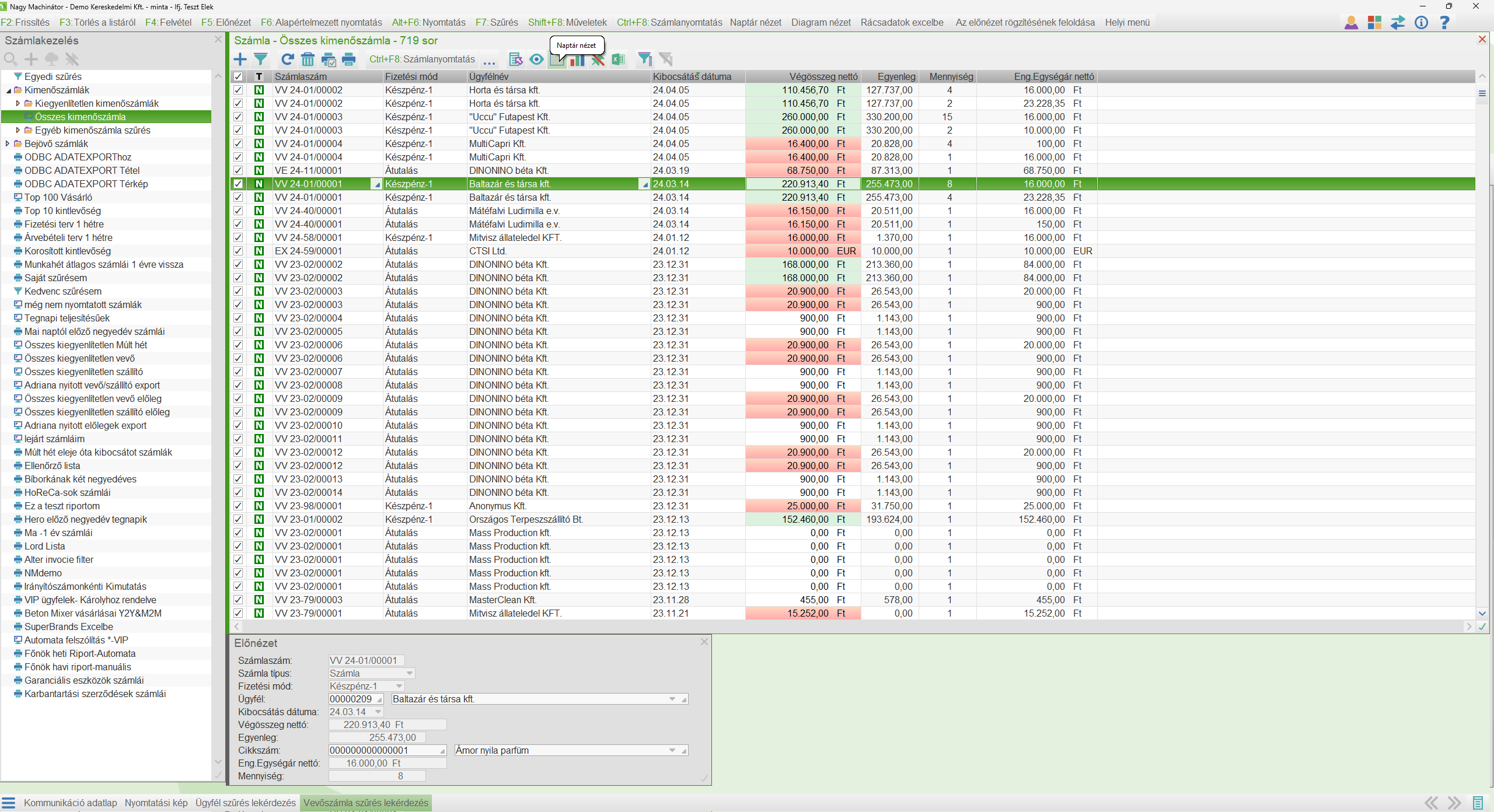Click the eye preview icon in toolbar
The height and width of the screenshot is (812, 1494).
(536, 59)
